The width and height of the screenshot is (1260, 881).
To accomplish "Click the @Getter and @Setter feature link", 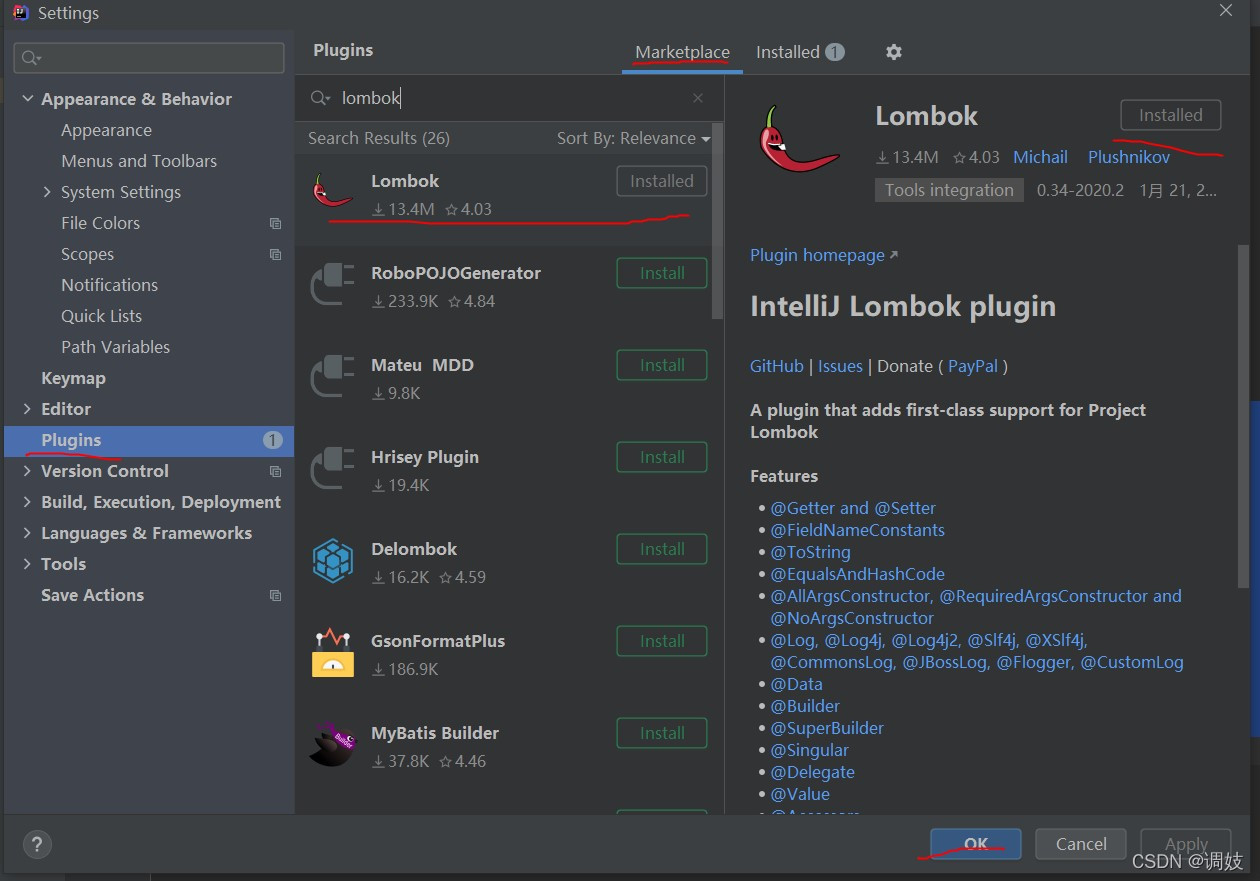I will tap(853, 508).
